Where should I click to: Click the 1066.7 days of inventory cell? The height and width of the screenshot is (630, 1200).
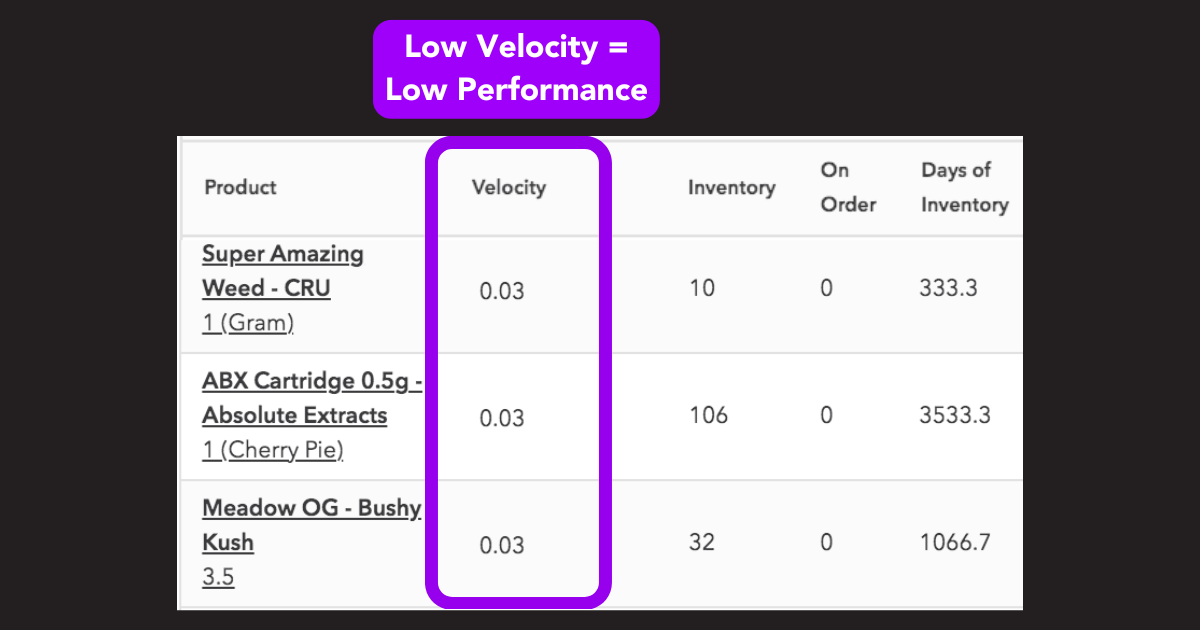tap(955, 542)
